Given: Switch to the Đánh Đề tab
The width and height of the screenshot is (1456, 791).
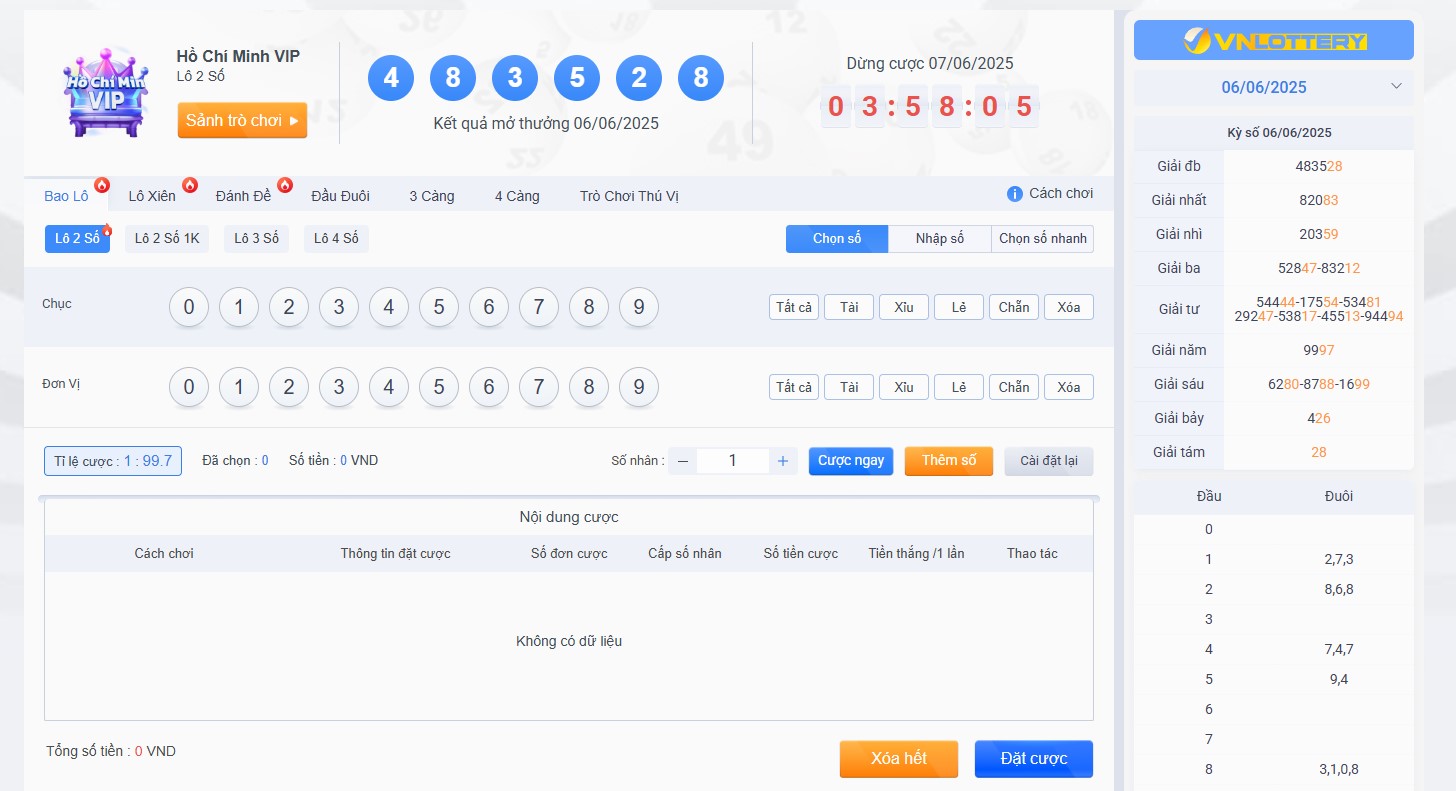Looking at the screenshot, I should [243, 196].
